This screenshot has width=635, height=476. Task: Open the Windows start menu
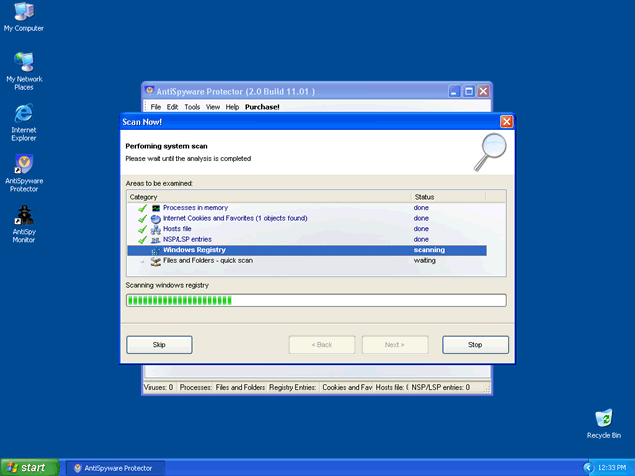pyautogui.click(x=27, y=467)
